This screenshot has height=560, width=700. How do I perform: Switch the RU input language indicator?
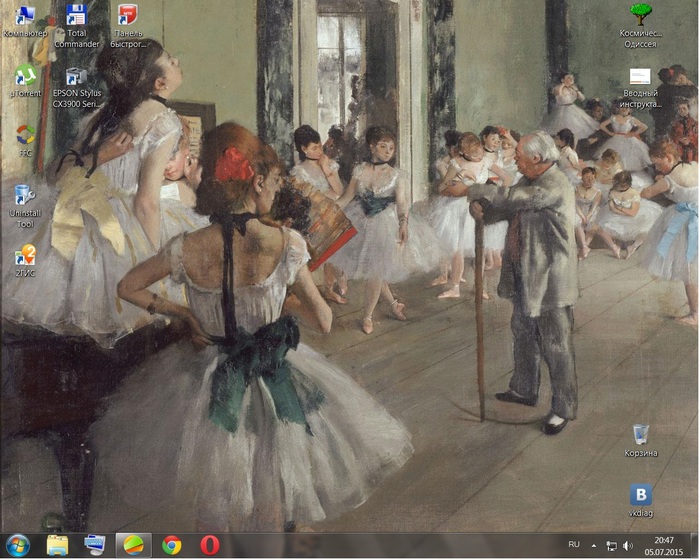click(574, 545)
